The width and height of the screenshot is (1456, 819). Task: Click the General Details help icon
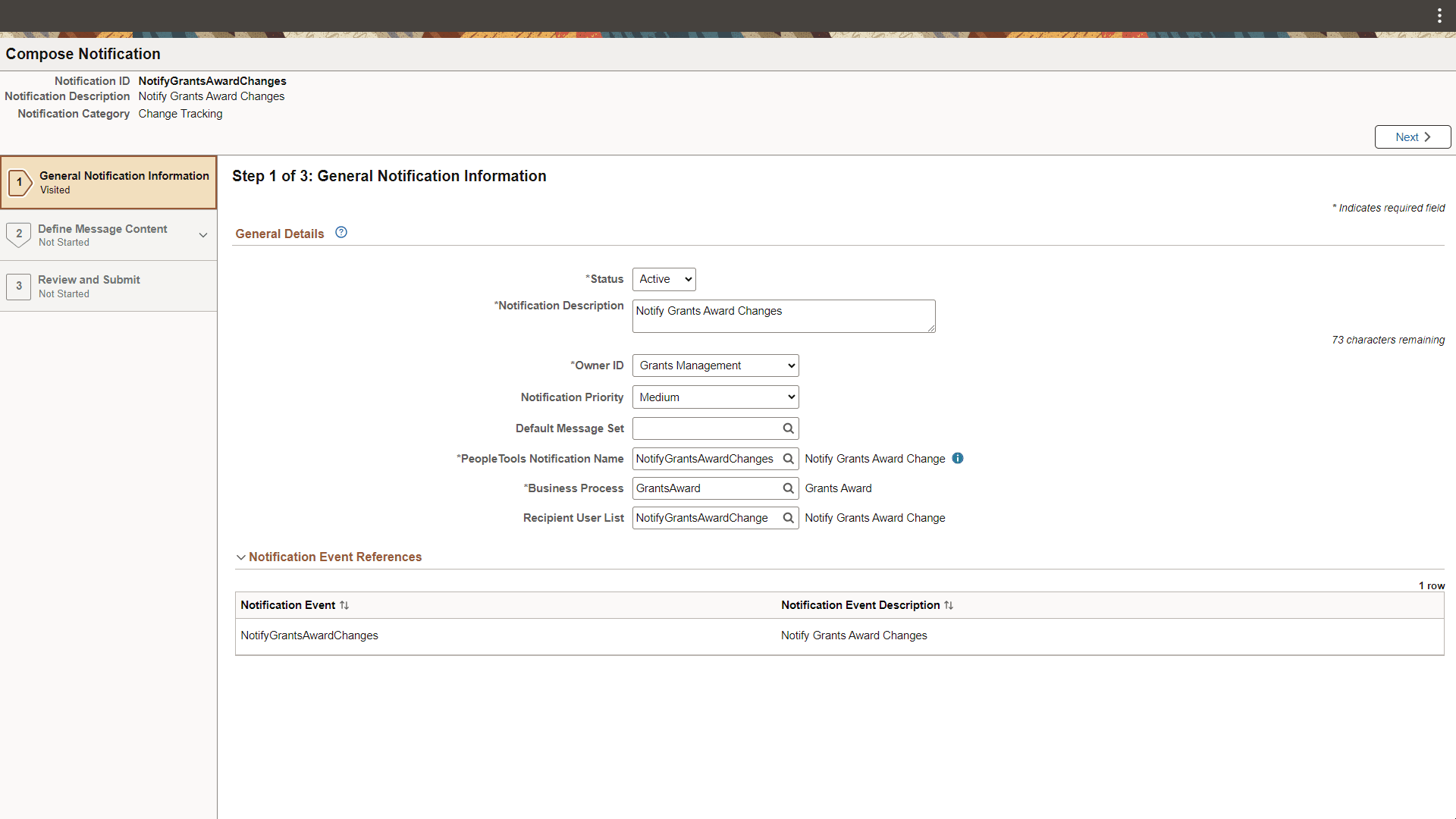[340, 232]
